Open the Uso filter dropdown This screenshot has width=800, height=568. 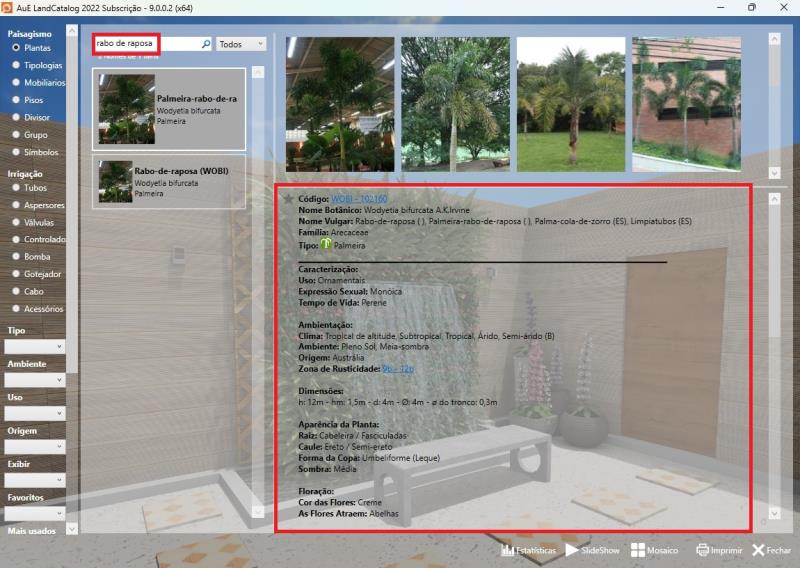click(35, 413)
